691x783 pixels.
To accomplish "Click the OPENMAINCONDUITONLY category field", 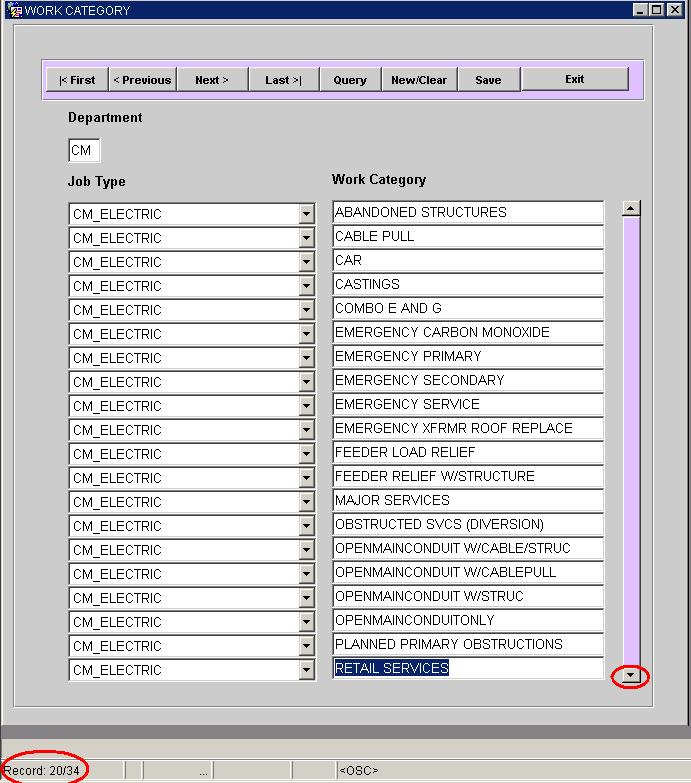I will pos(468,620).
